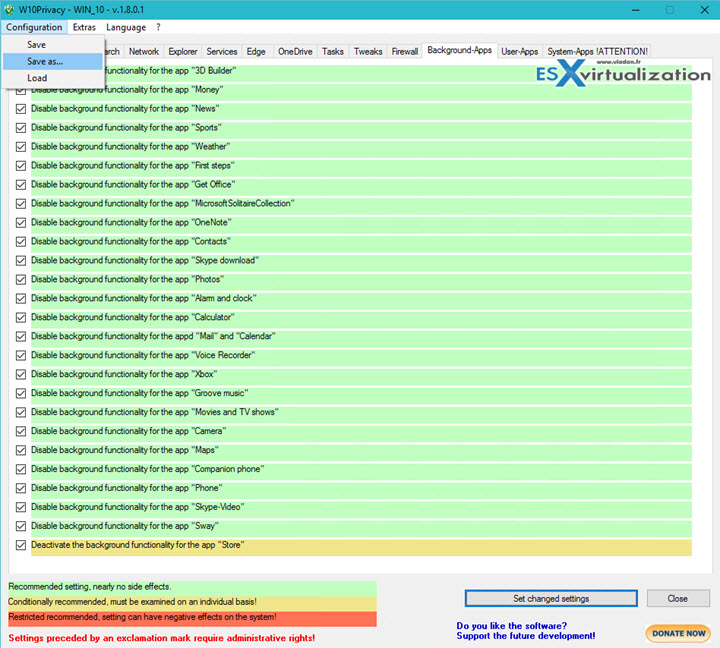Click the Set changed settings button
Screen dimensions: 720x648
[551, 598]
